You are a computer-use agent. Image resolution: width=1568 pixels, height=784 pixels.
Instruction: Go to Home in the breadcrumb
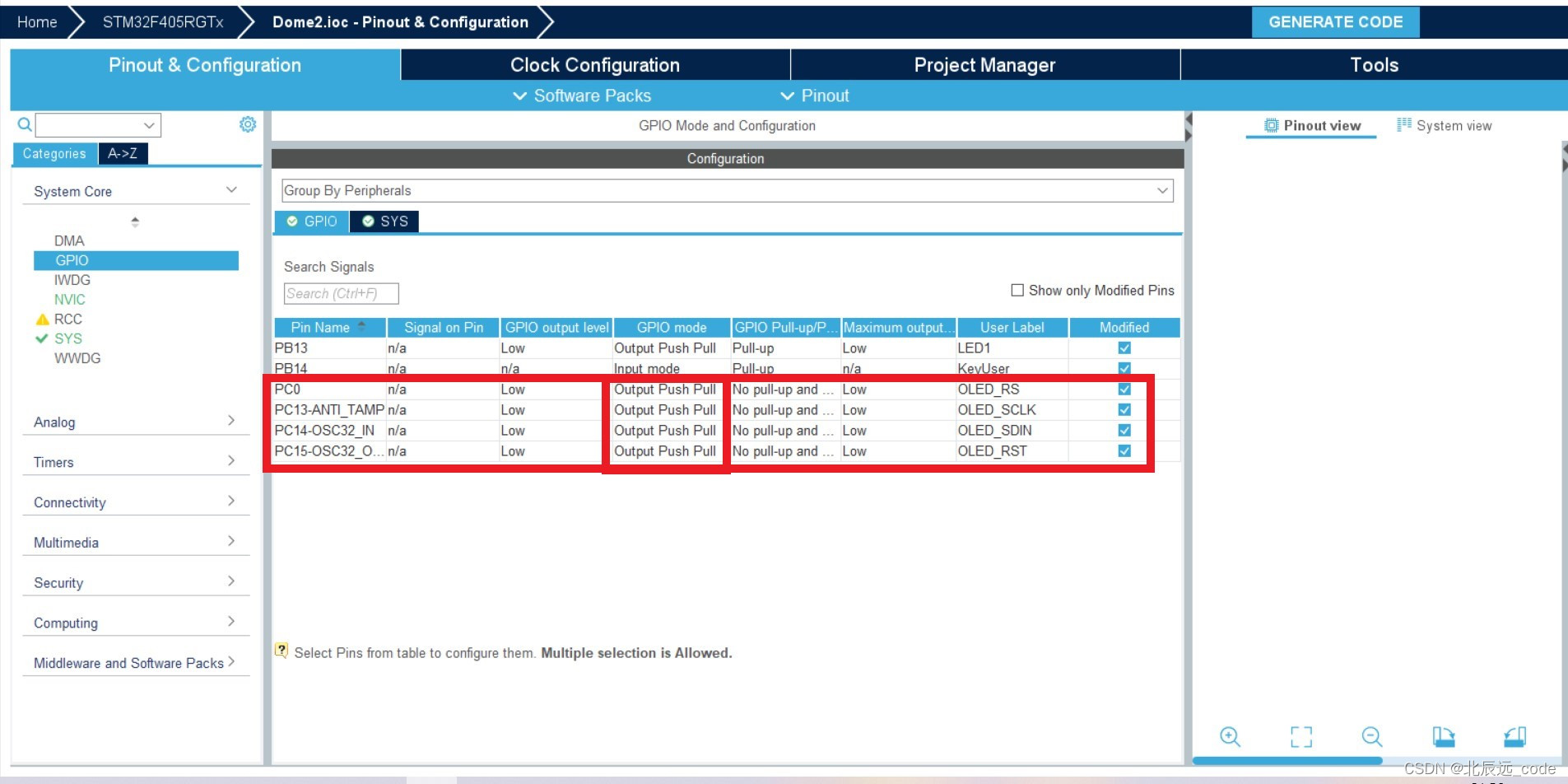(x=37, y=22)
